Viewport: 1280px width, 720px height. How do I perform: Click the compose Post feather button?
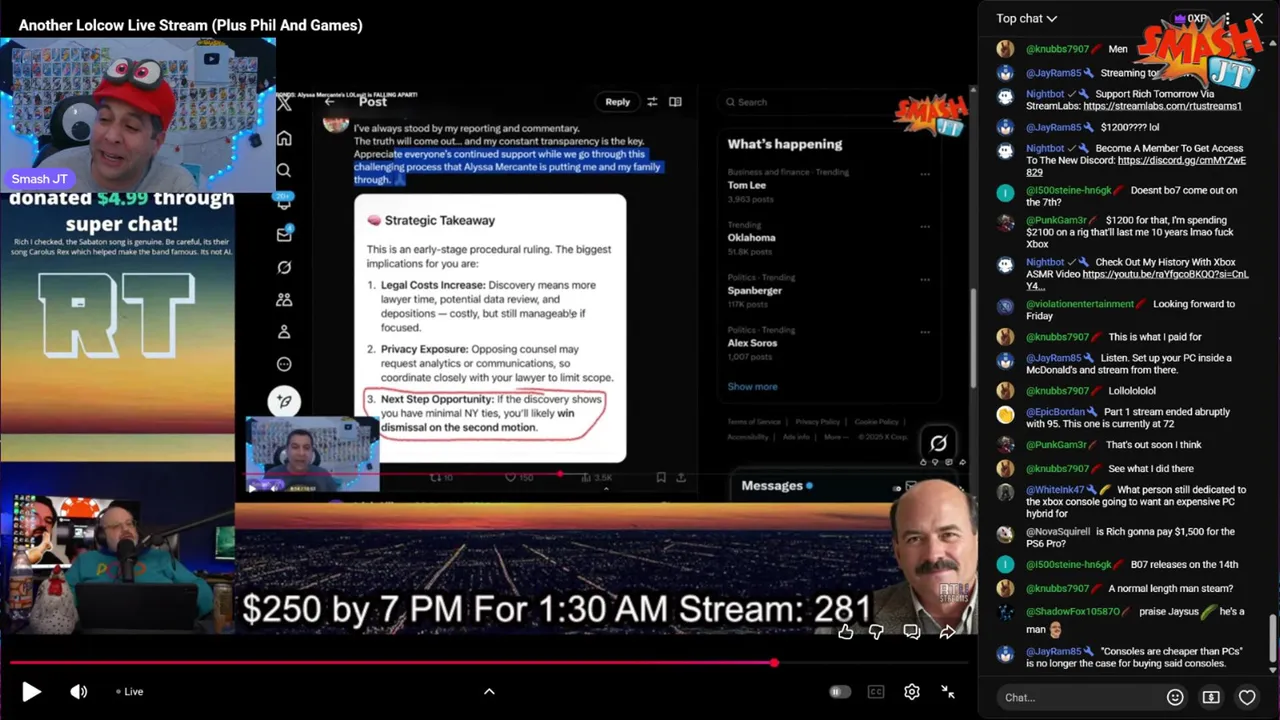284,401
